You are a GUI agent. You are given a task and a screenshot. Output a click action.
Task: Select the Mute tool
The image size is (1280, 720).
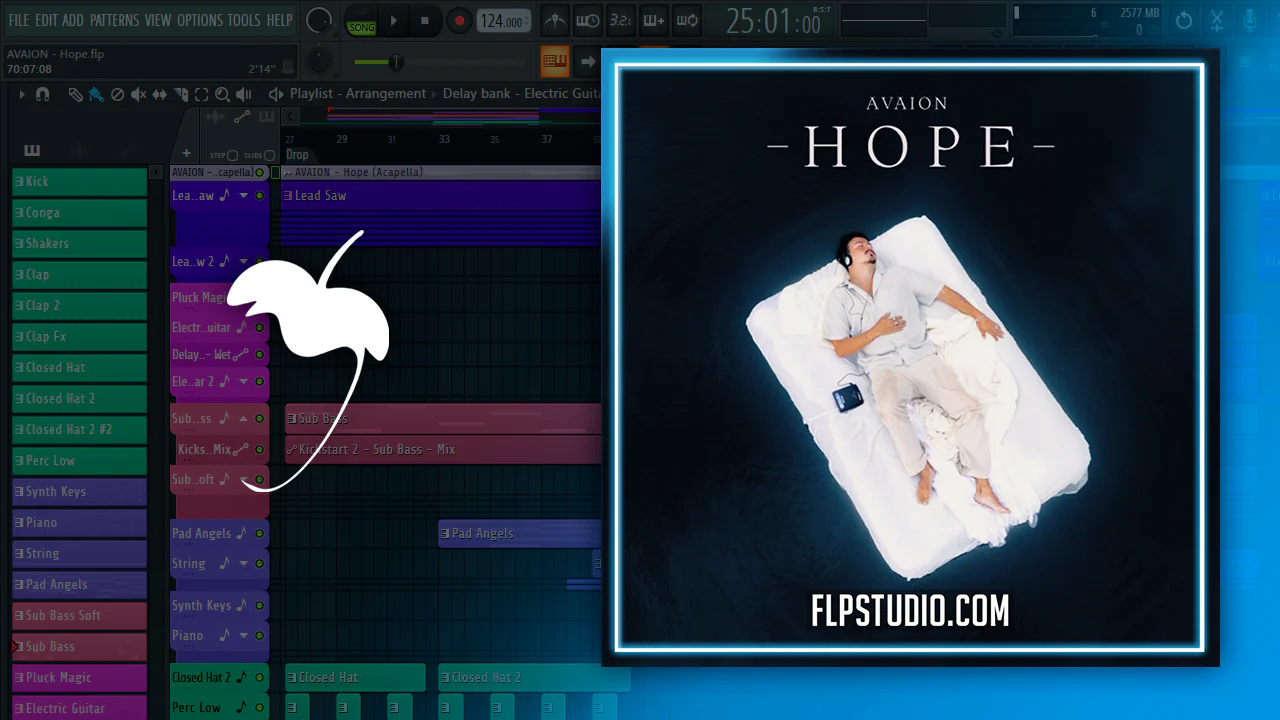[138, 94]
